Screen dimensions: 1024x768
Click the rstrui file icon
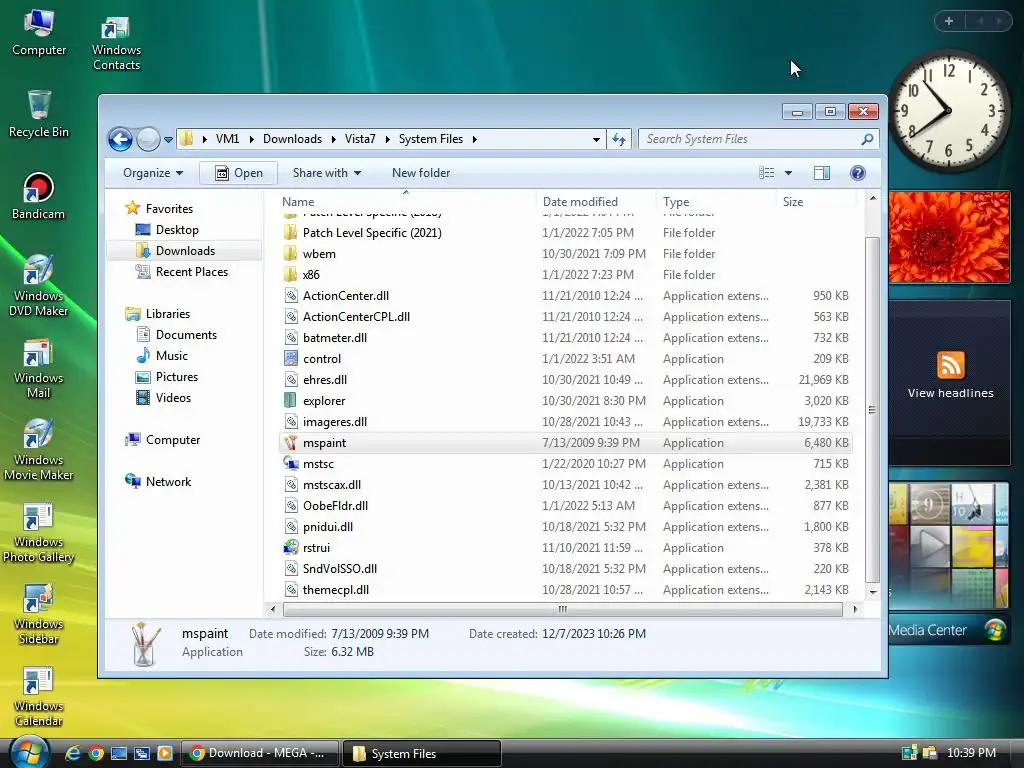pos(291,548)
